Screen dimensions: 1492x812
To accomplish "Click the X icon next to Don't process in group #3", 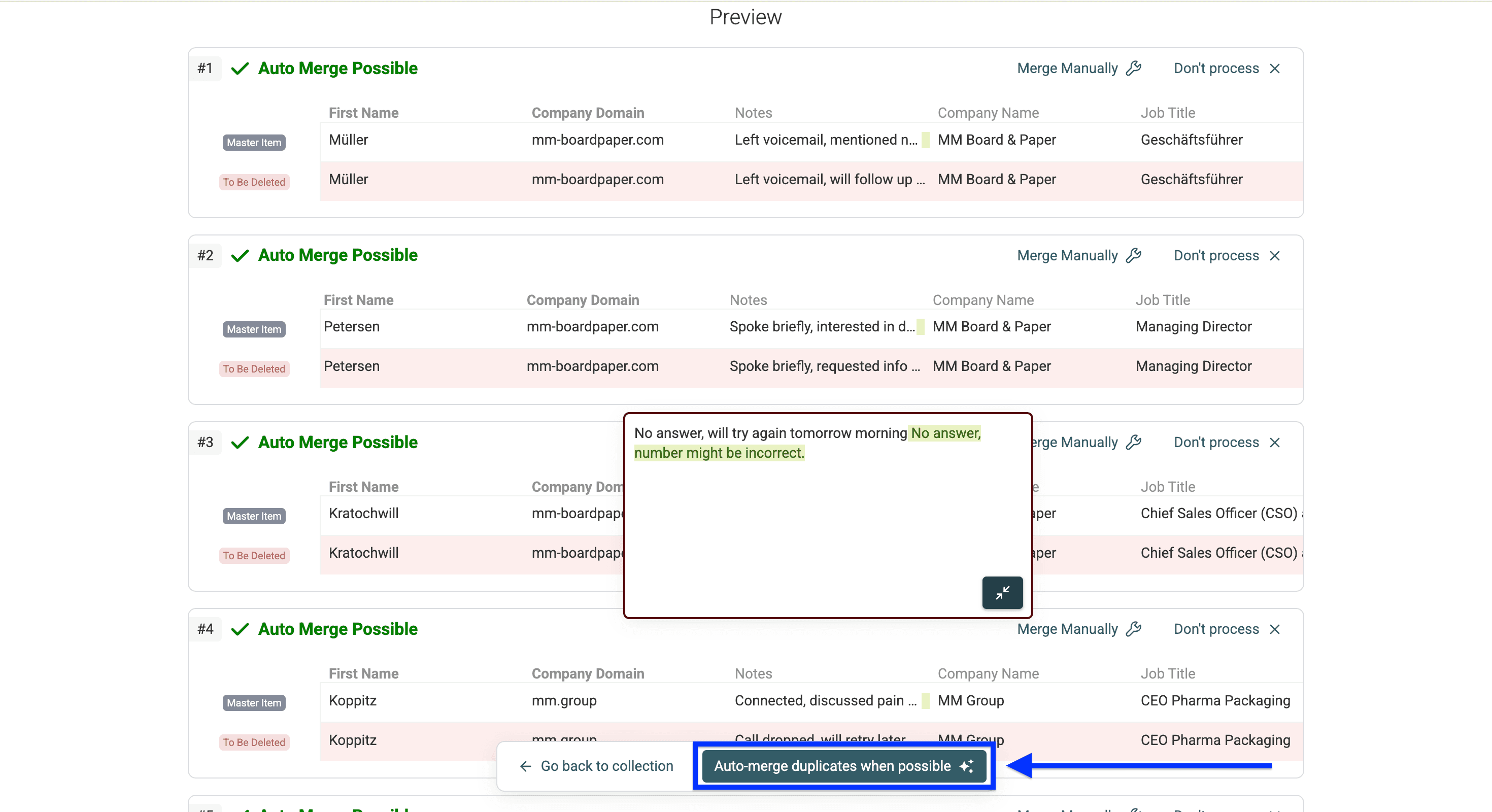I will coord(1275,442).
